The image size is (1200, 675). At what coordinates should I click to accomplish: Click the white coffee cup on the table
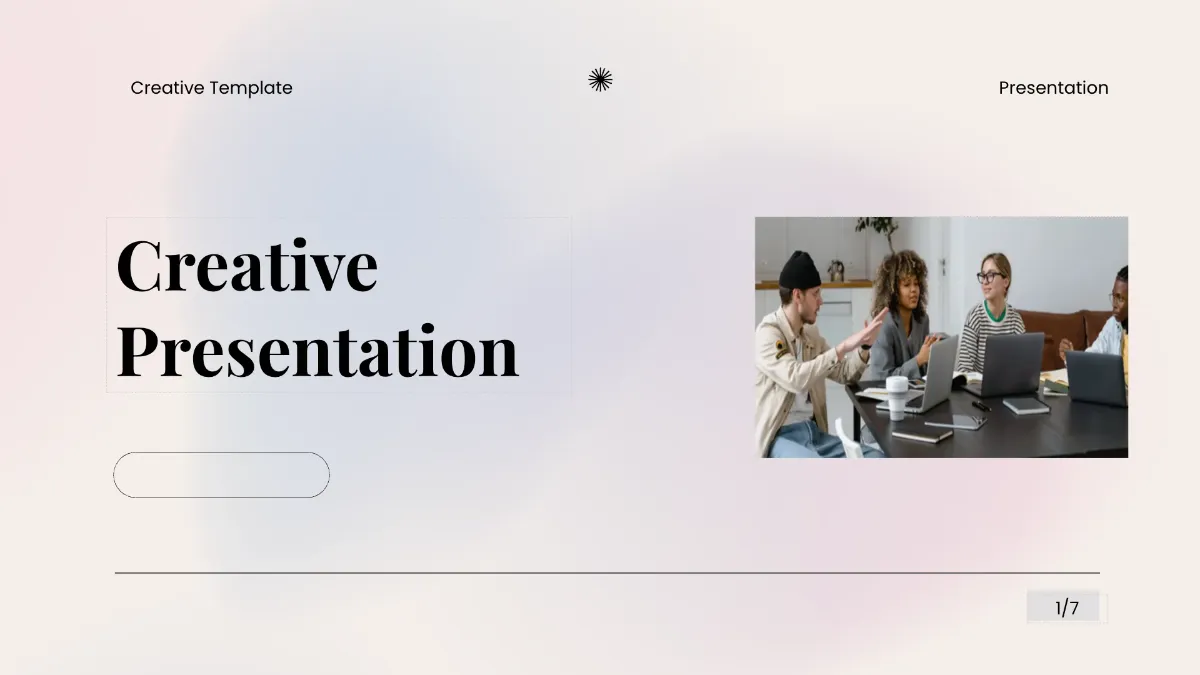(x=896, y=395)
